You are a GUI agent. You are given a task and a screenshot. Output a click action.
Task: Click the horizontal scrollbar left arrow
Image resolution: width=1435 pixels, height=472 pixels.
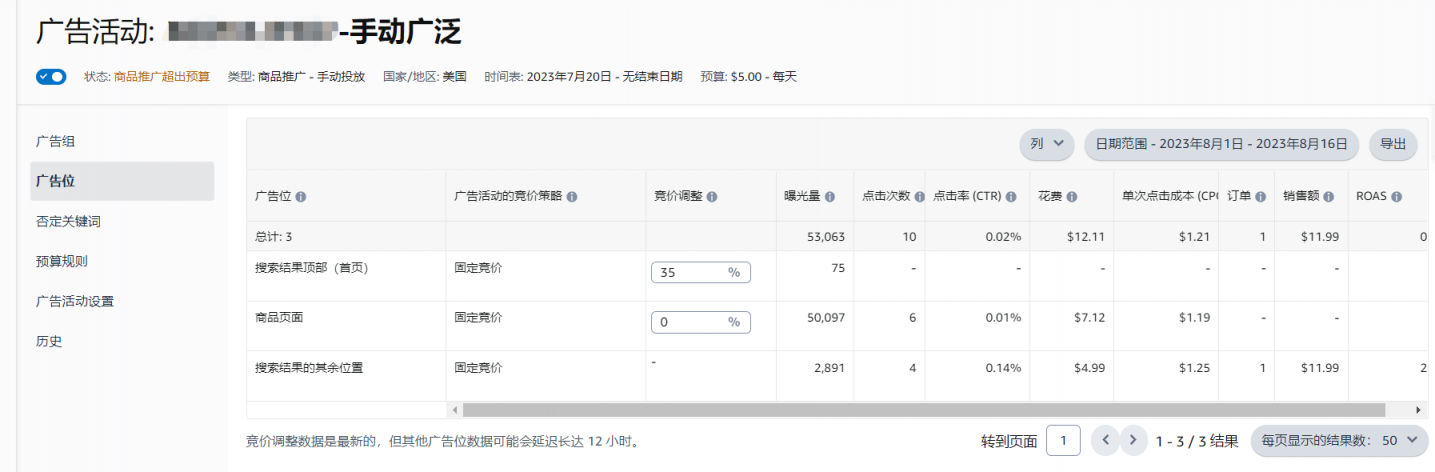click(x=454, y=410)
